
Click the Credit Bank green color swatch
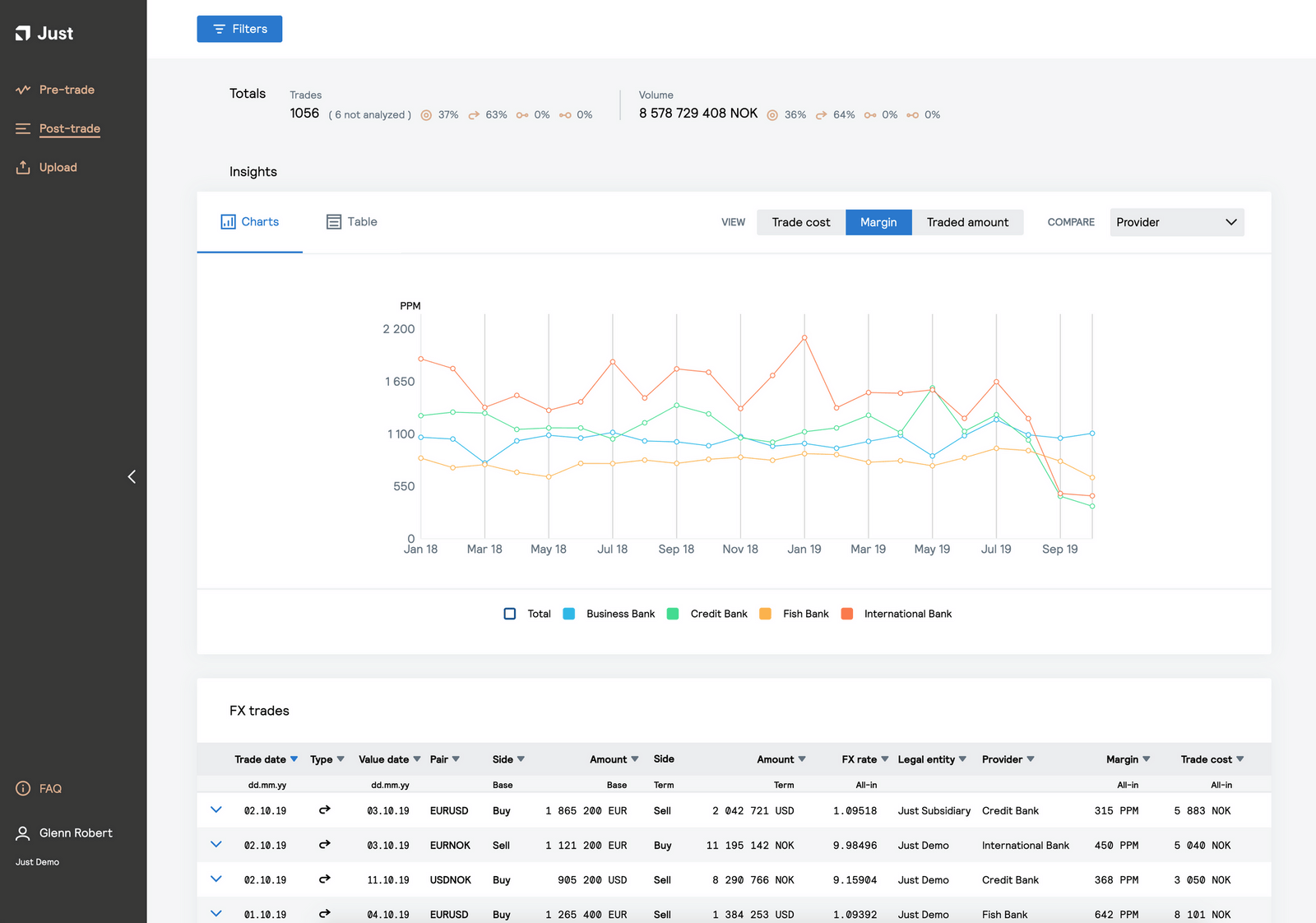pos(672,613)
